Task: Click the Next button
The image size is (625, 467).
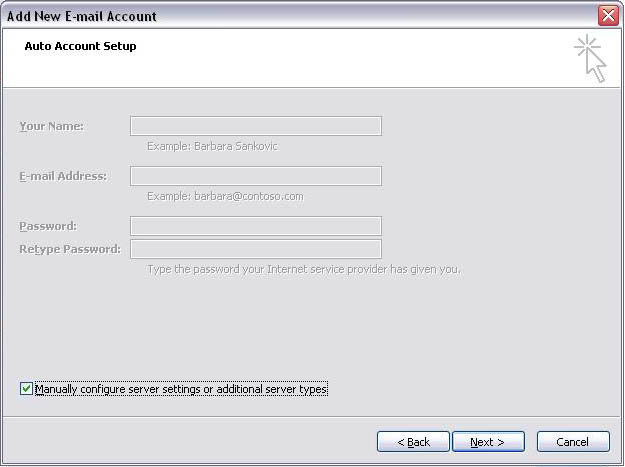Action: click(488, 442)
